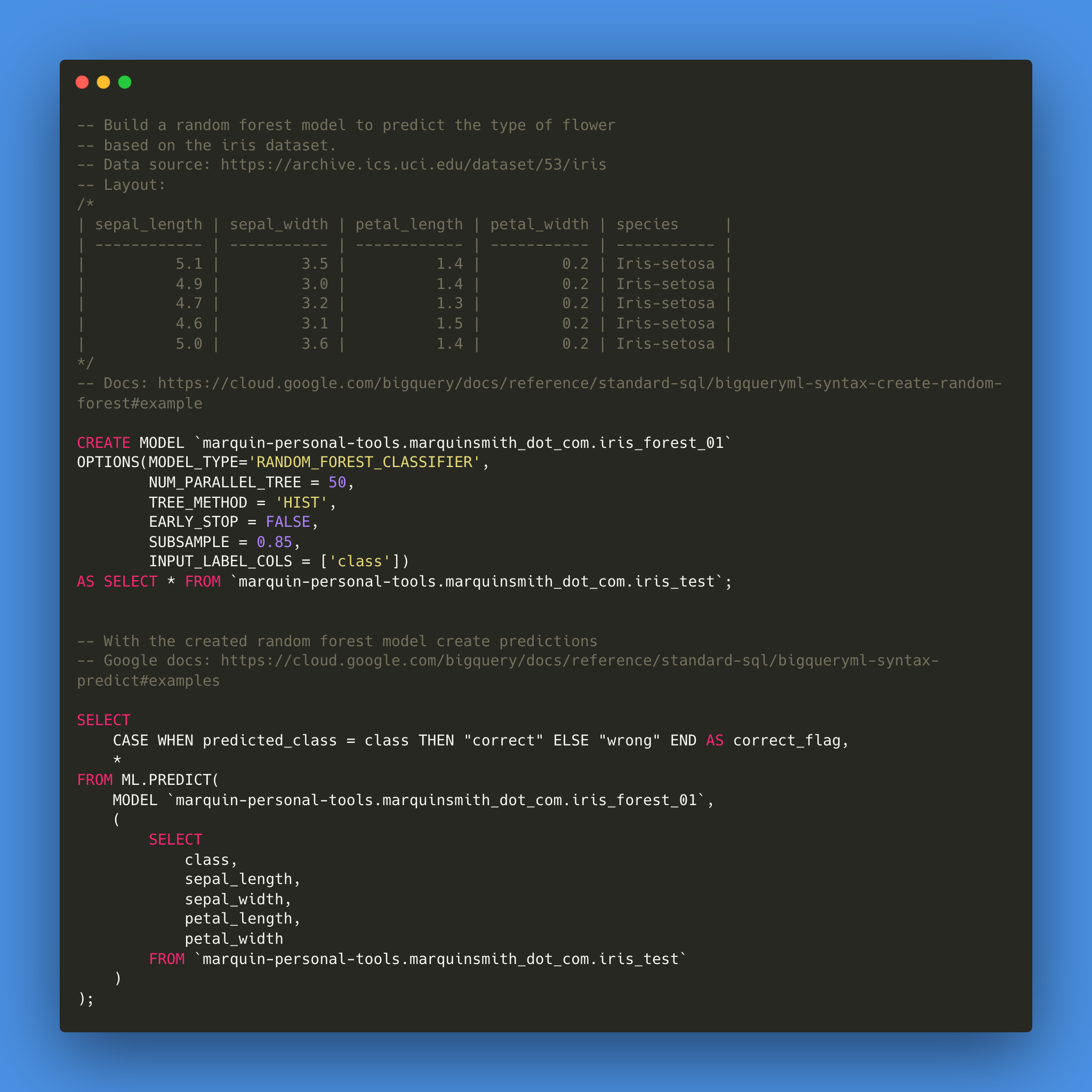This screenshot has height=1092, width=1092.
Task: Click the NUM_PARALLEL_TREE value 50
Action: 337,482
